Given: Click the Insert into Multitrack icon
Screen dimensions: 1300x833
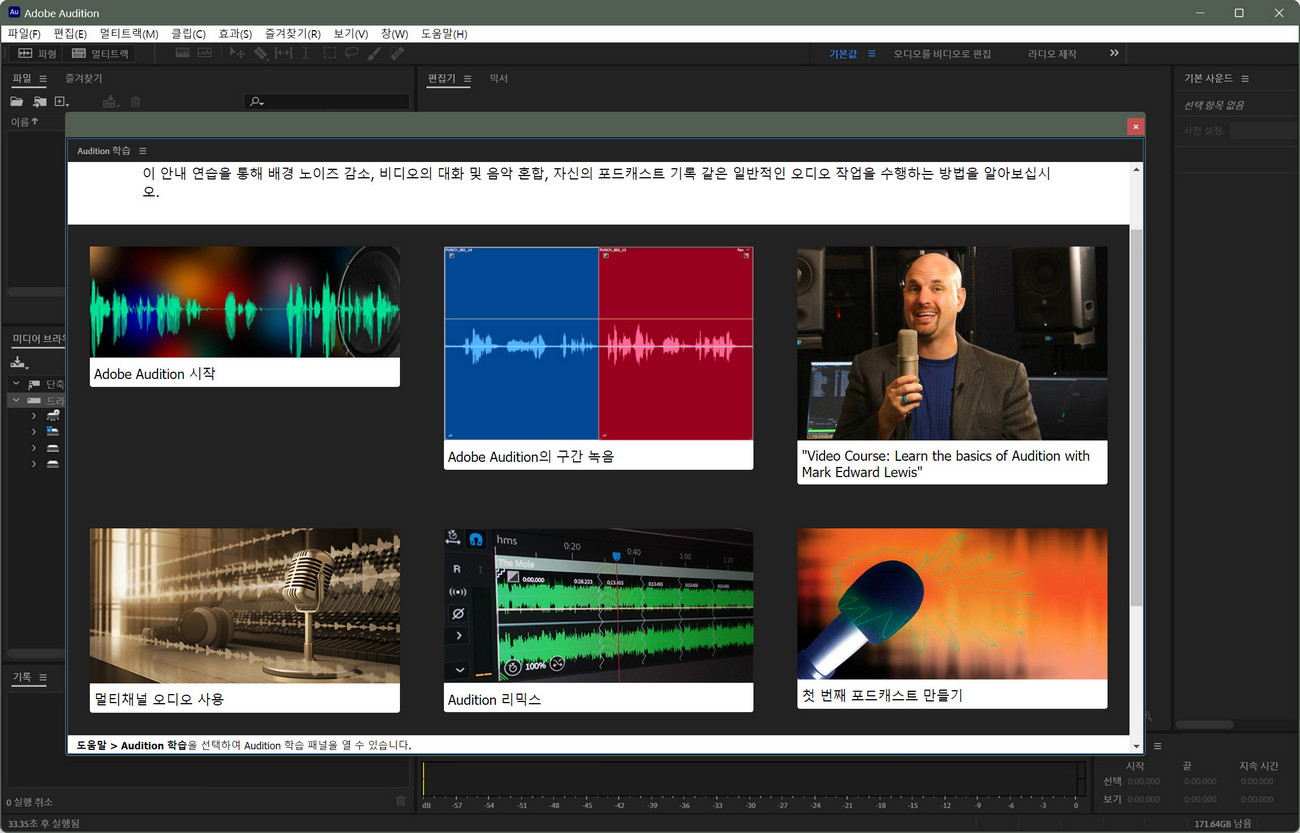Looking at the screenshot, I should pyautogui.click(x=110, y=101).
